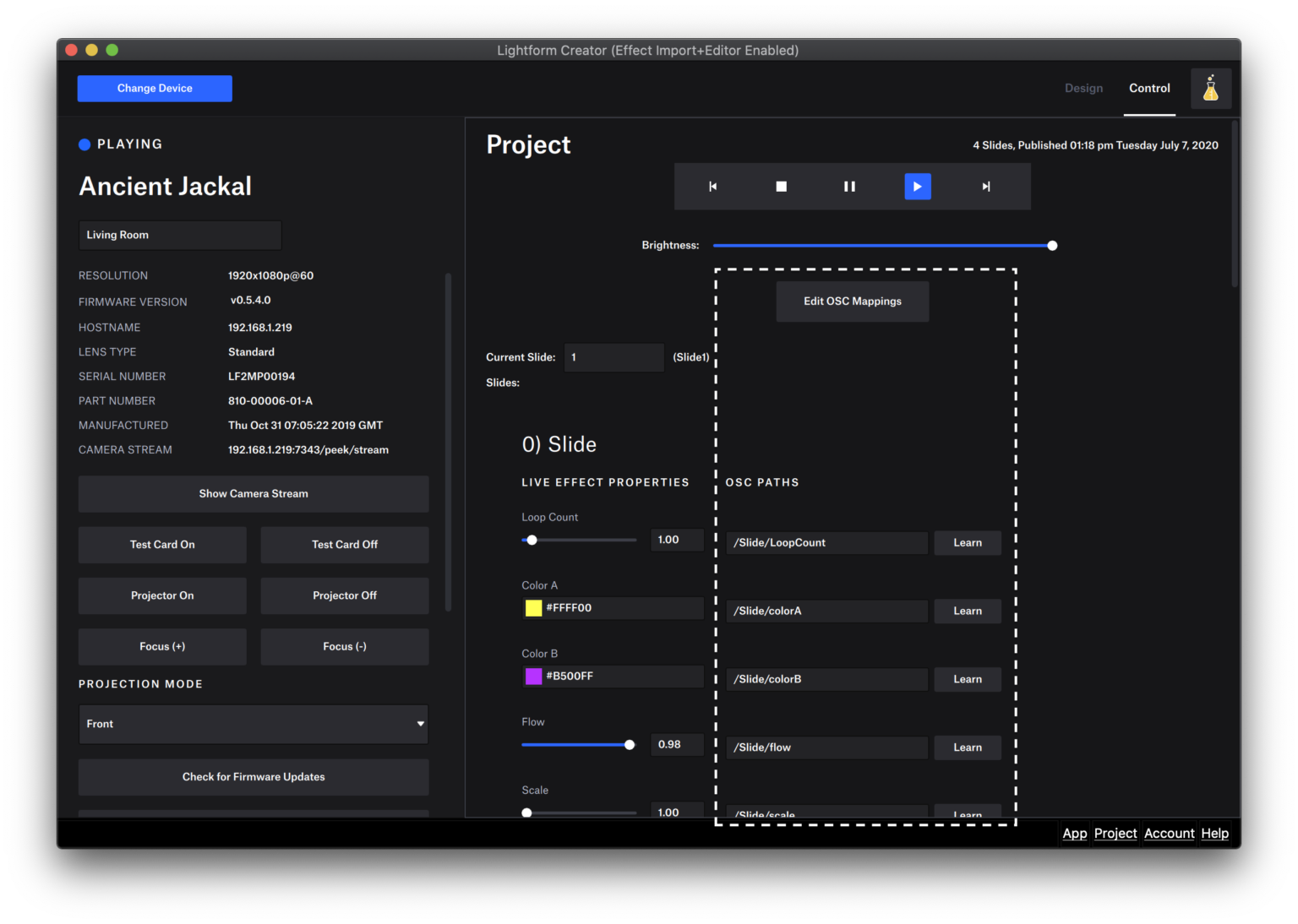Click the Brightness slider handle
This screenshot has width=1298, height=924.
pyautogui.click(x=1052, y=246)
